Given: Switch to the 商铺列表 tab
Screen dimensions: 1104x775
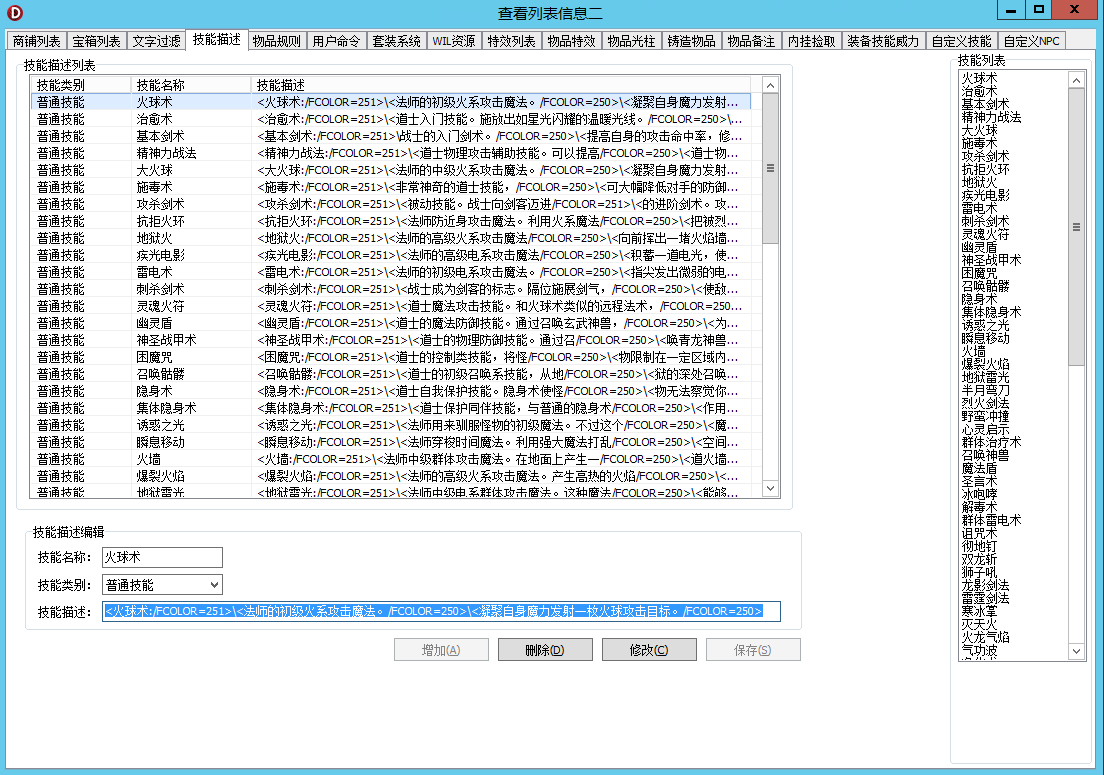Looking at the screenshot, I should click(x=37, y=41).
